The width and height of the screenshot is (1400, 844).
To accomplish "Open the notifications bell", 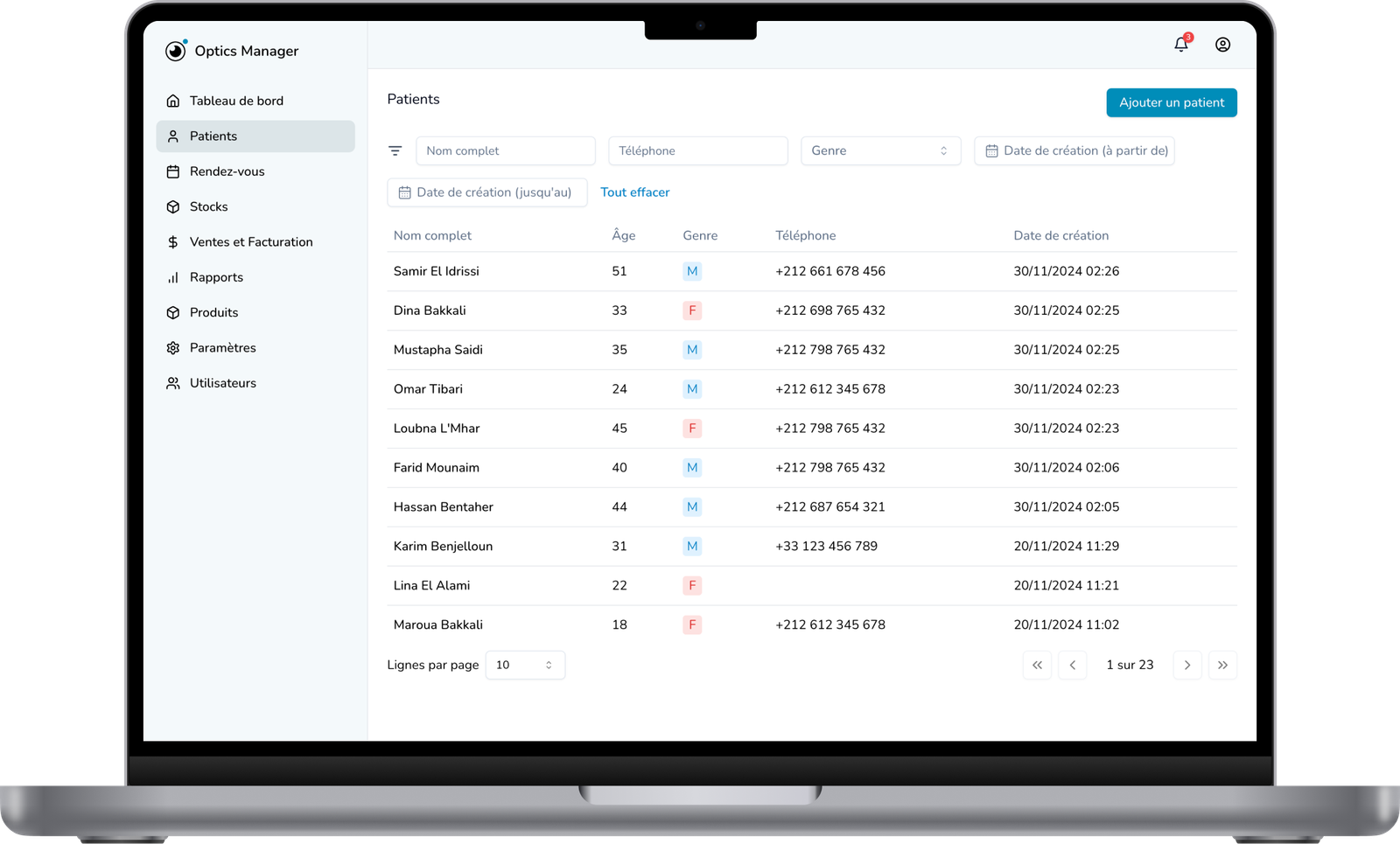I will pyautogui.click(x=1181, y=45).
